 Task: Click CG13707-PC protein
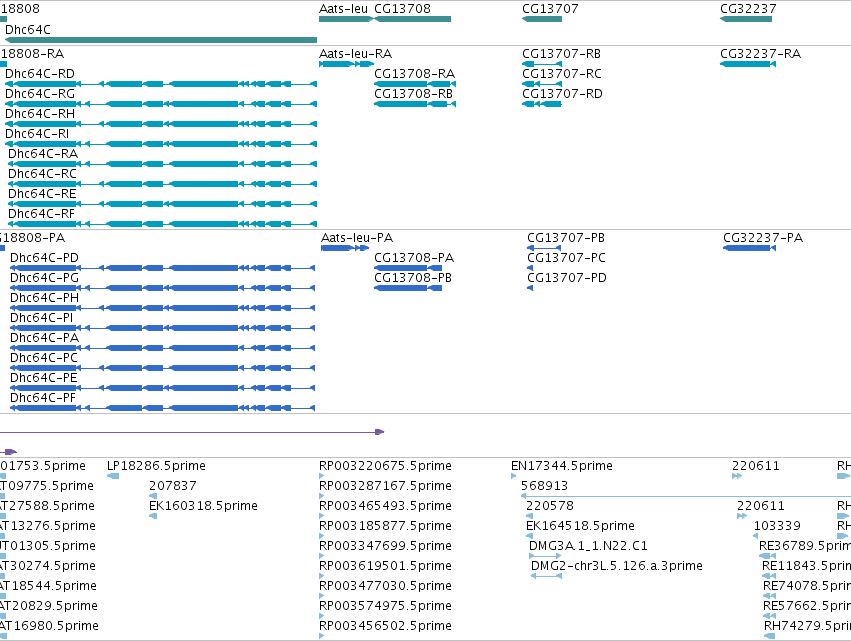(530, 268)
